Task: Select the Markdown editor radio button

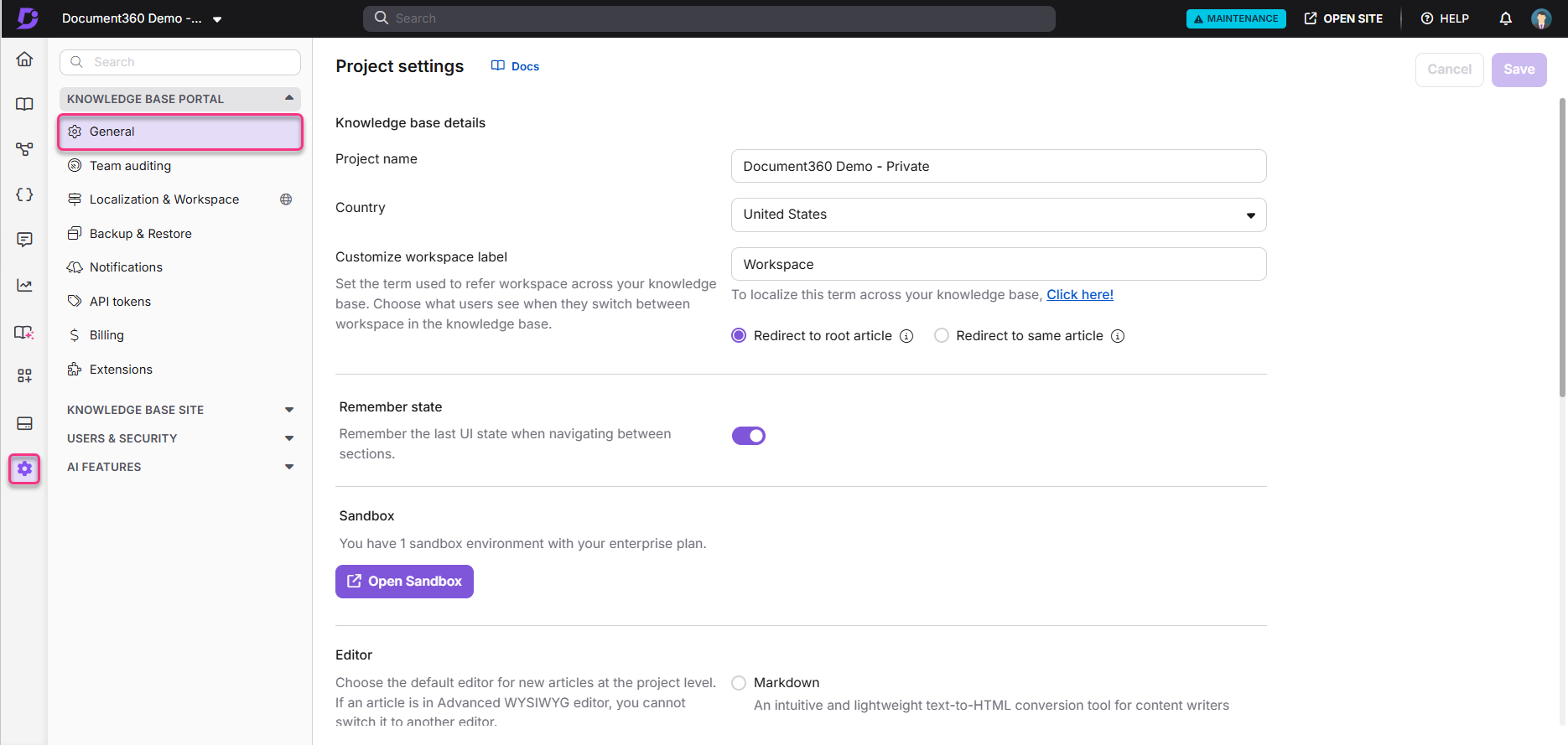Action: coord(739,683)
